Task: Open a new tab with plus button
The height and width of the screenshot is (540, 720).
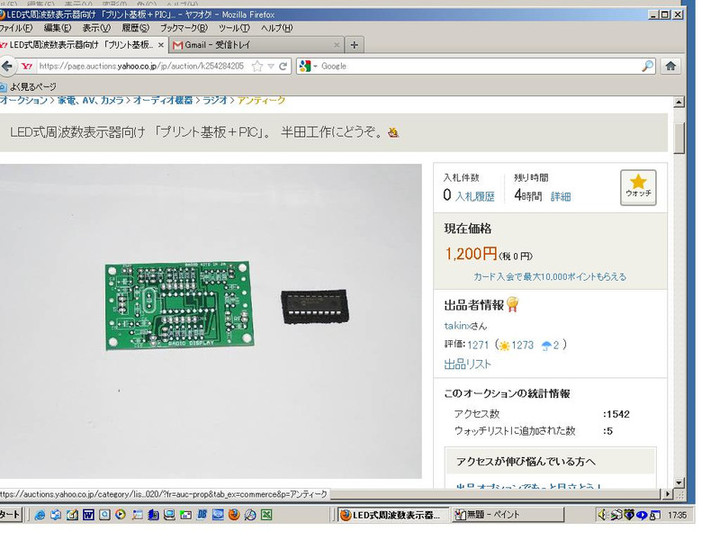Action: pos(354,45)
